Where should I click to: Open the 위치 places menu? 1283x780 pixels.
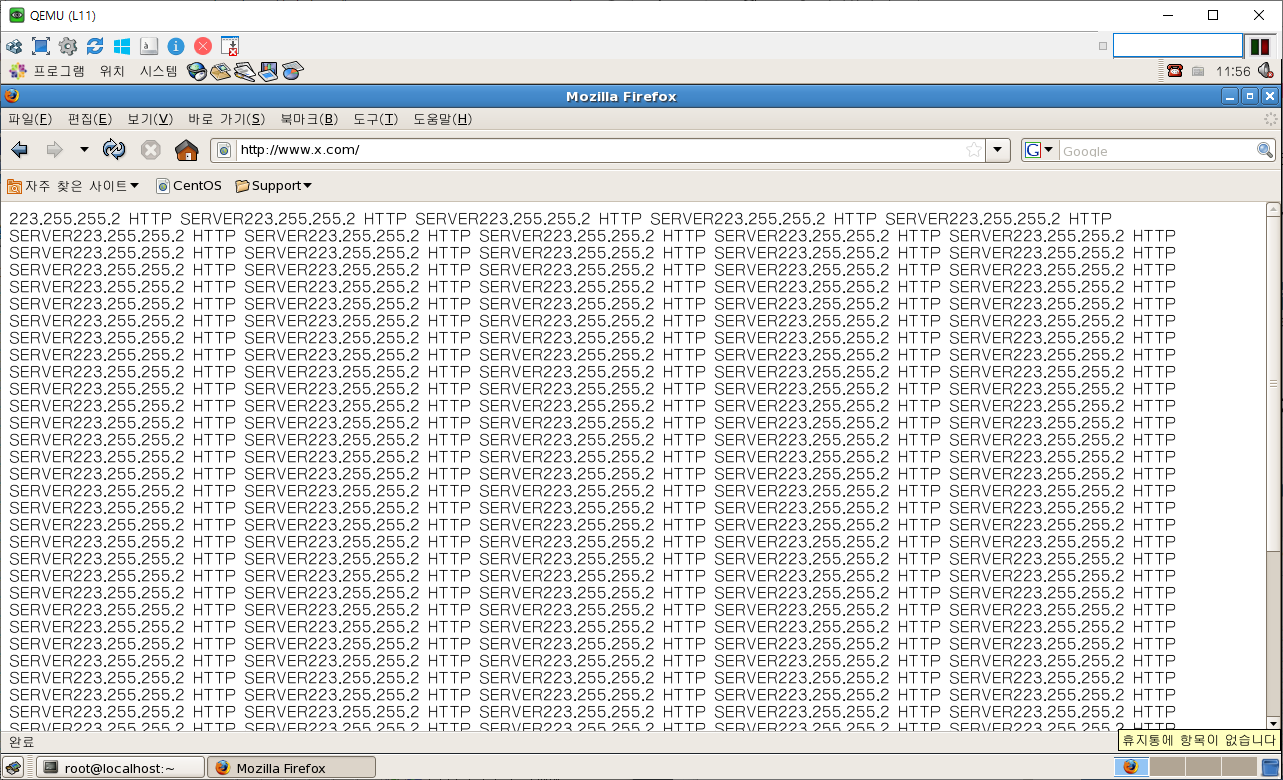(x=112, y=71)
